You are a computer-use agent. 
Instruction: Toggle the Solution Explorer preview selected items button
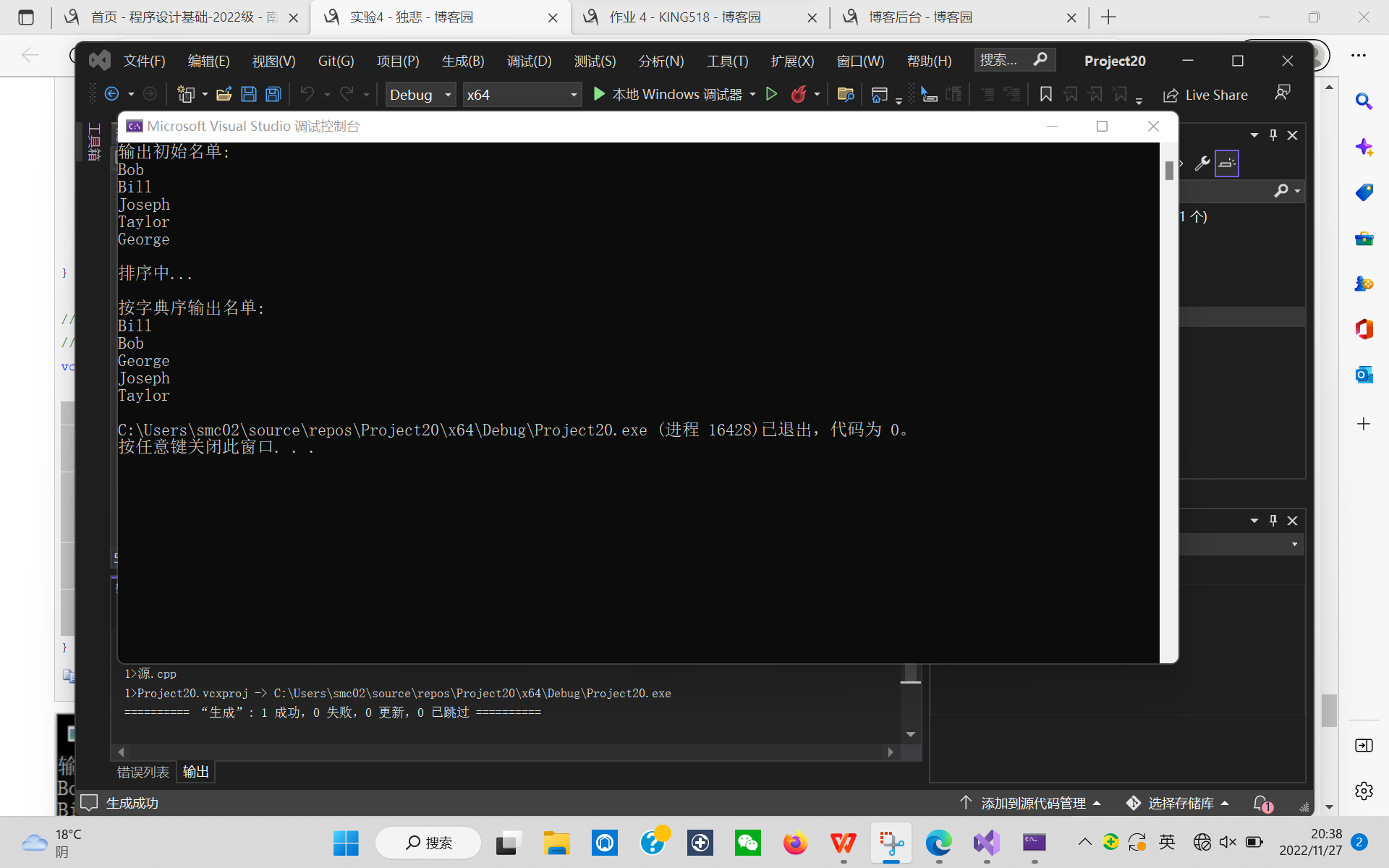click(x=1227, y=163)
